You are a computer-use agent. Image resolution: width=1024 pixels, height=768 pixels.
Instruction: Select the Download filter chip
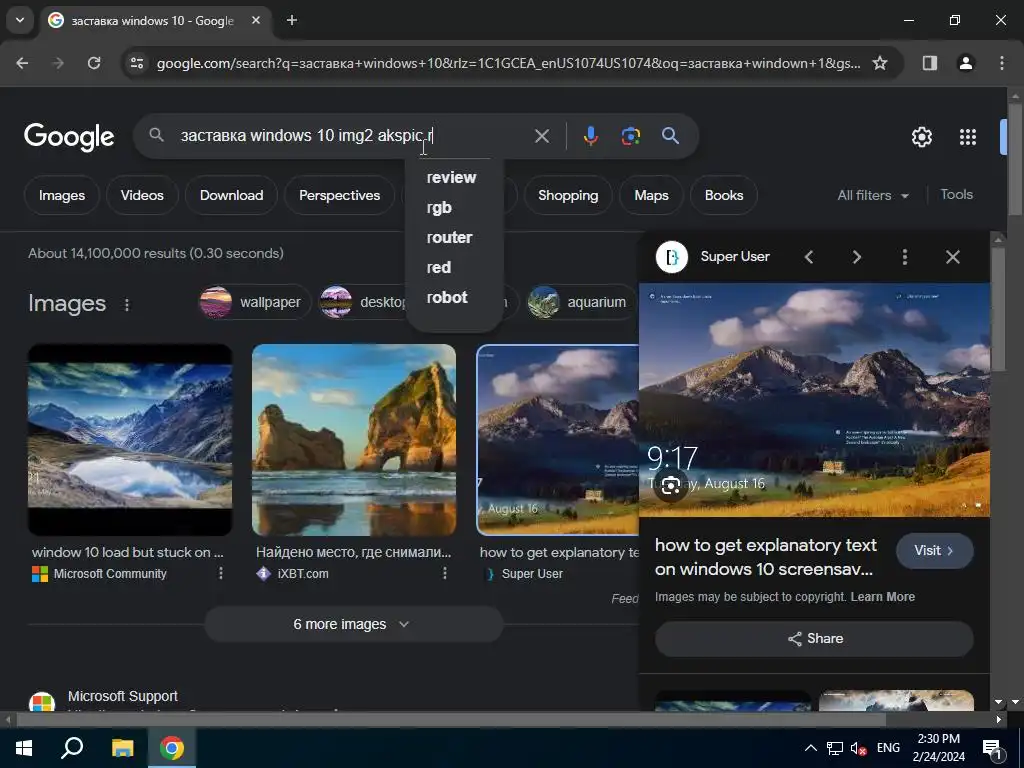coord(231,195)
